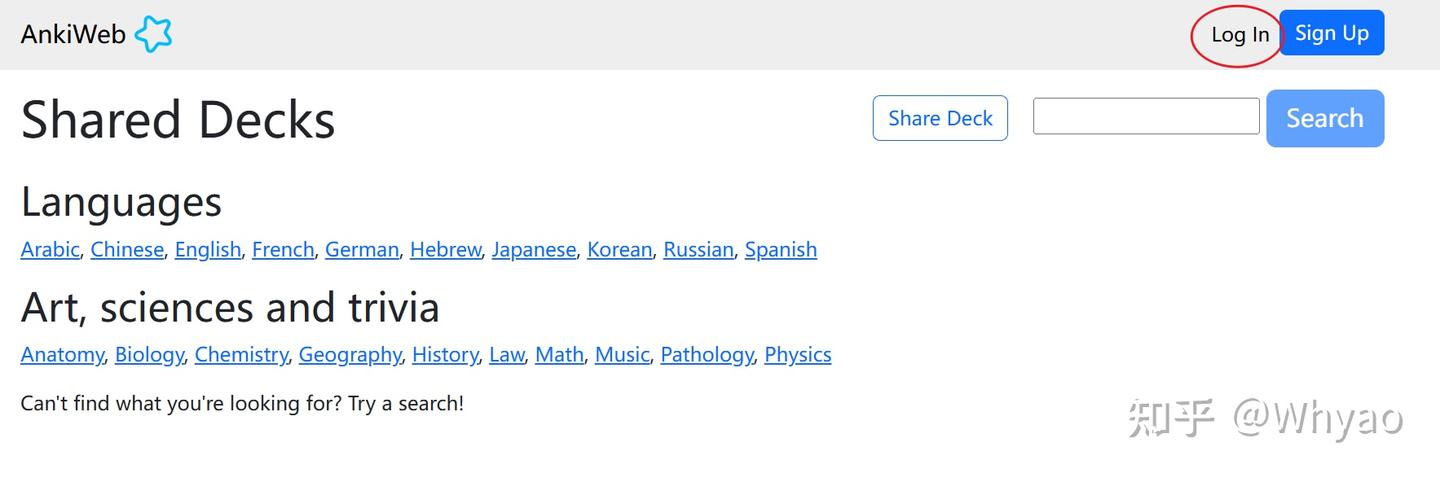Viewport: 1440px width, 482px height.
Task: Focus the deck search text field
Action: pos(1145,116)
